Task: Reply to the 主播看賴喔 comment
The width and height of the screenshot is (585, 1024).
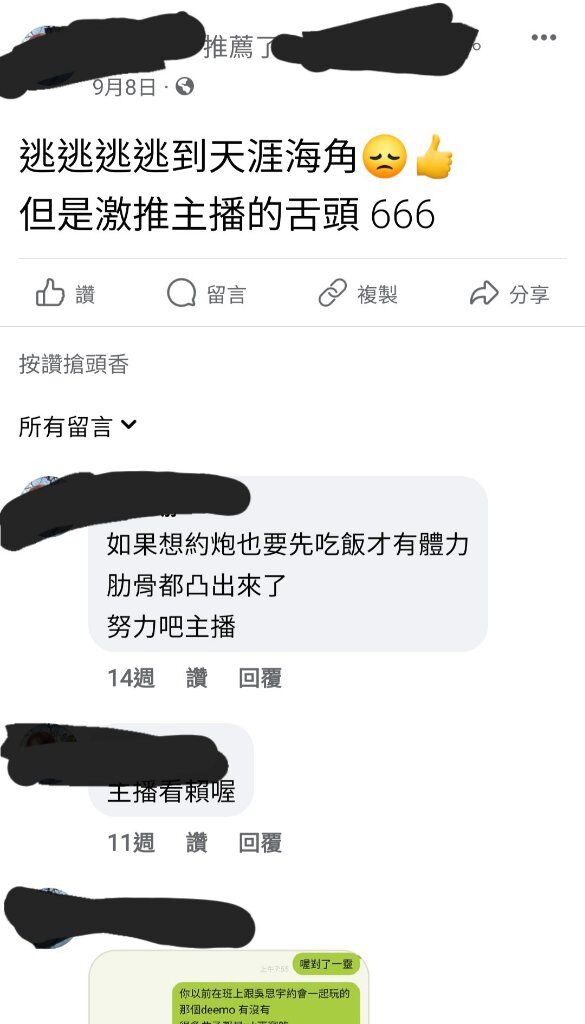Action: [260, 842]
